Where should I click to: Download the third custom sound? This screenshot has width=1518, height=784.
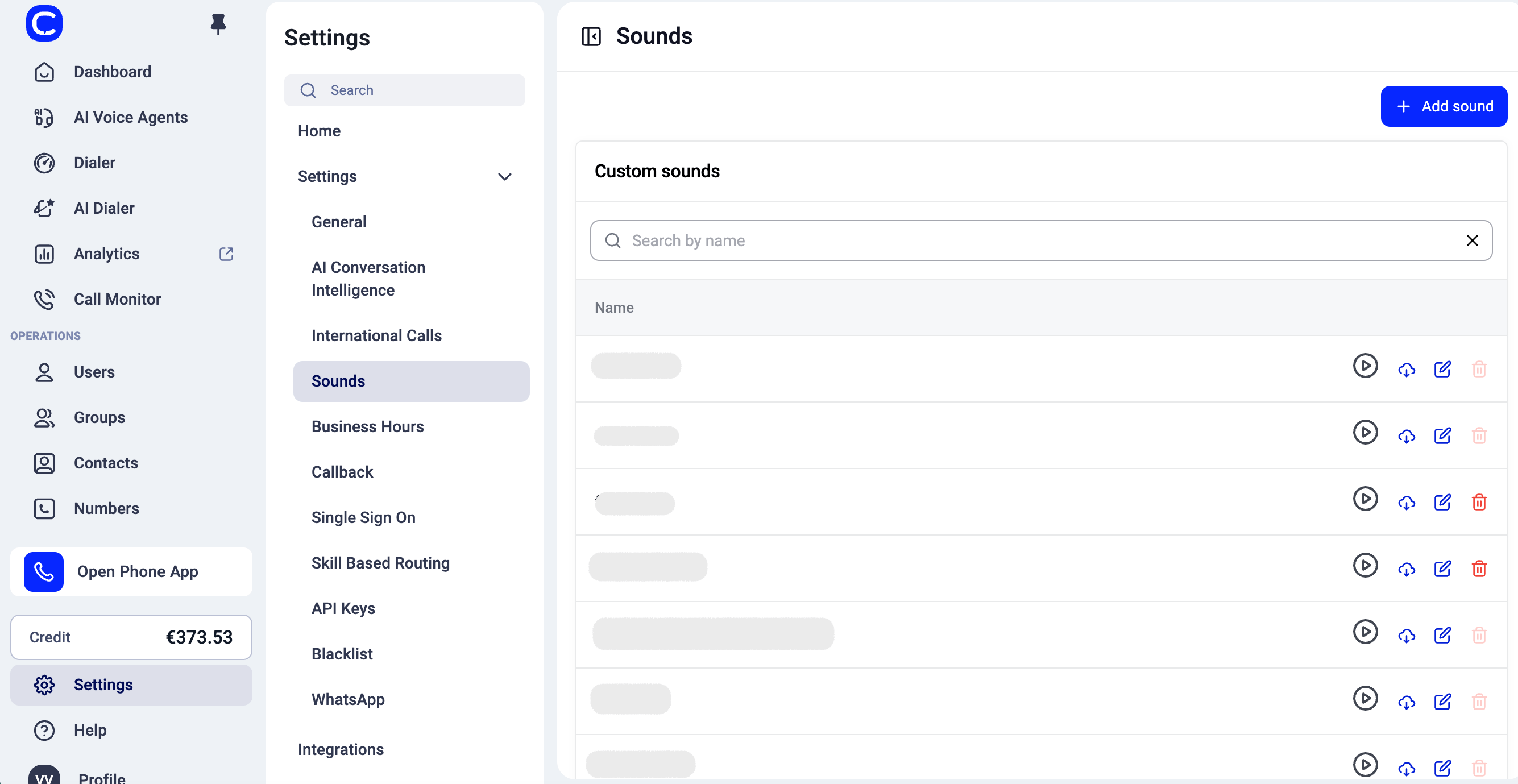pyautogui.click(x=1406, y=503)
